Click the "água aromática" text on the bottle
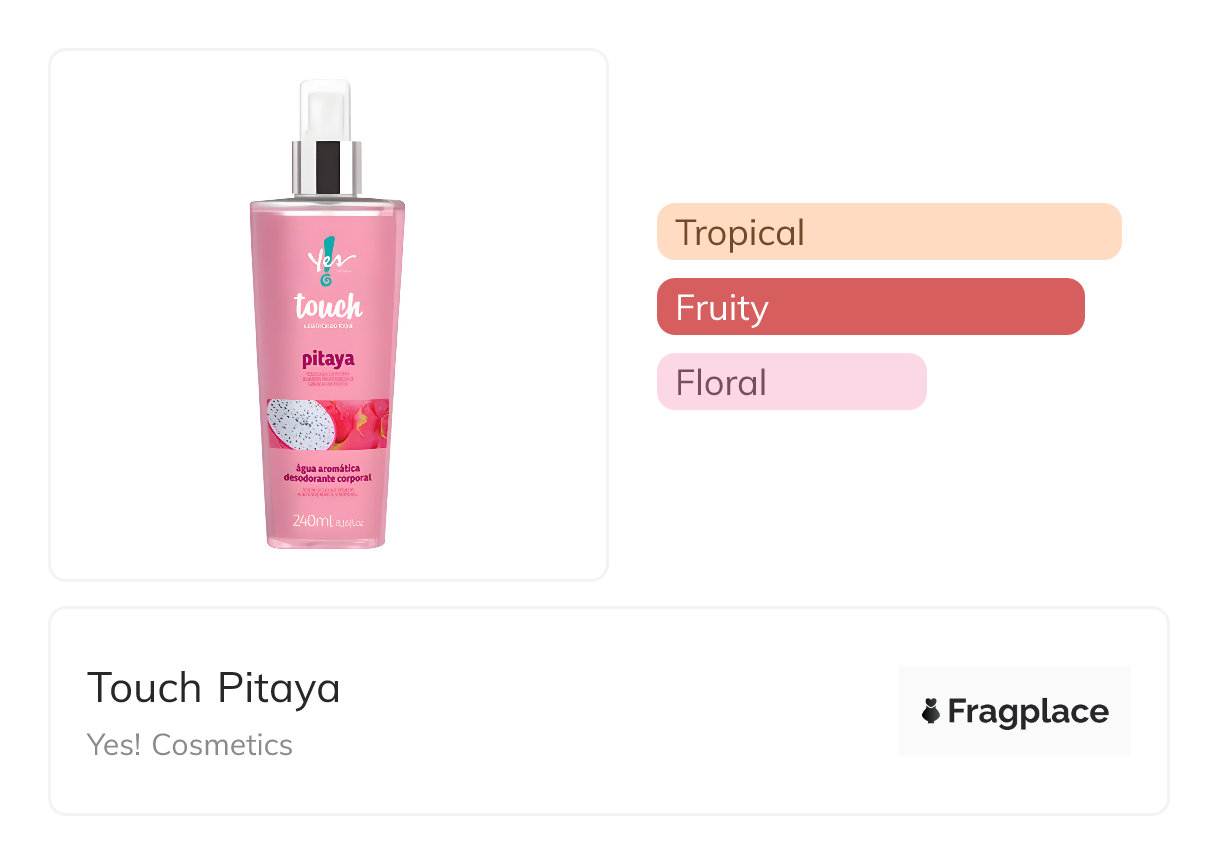This screenshot has height=864, width=1218. [327, 468]
